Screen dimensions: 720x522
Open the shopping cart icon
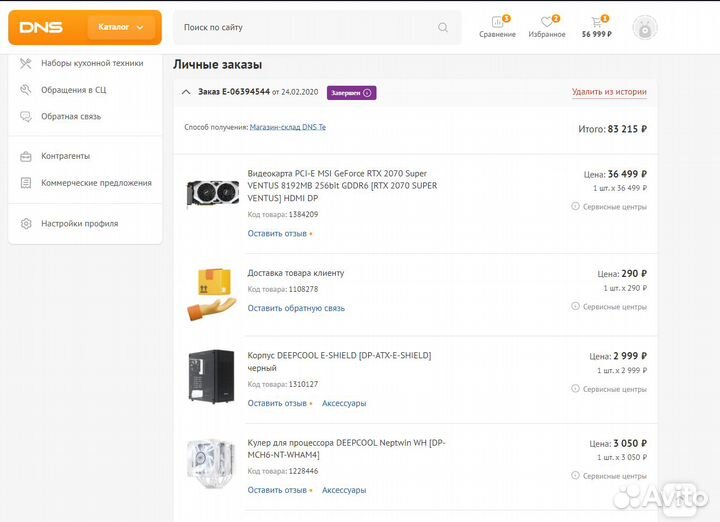point(596,22)
